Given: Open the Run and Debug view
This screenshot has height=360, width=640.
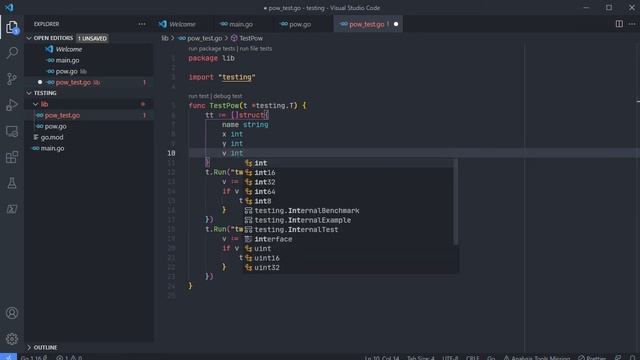Looking at the screenshot, I should (x=12, y=105).
